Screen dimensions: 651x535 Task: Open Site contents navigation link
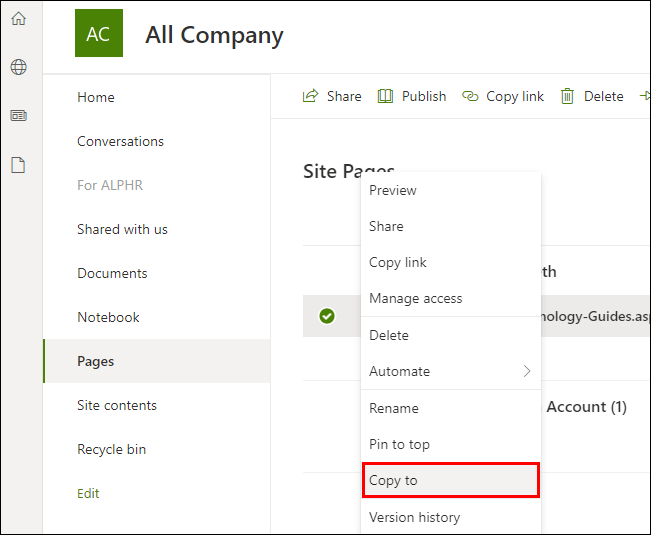point(117,405)
